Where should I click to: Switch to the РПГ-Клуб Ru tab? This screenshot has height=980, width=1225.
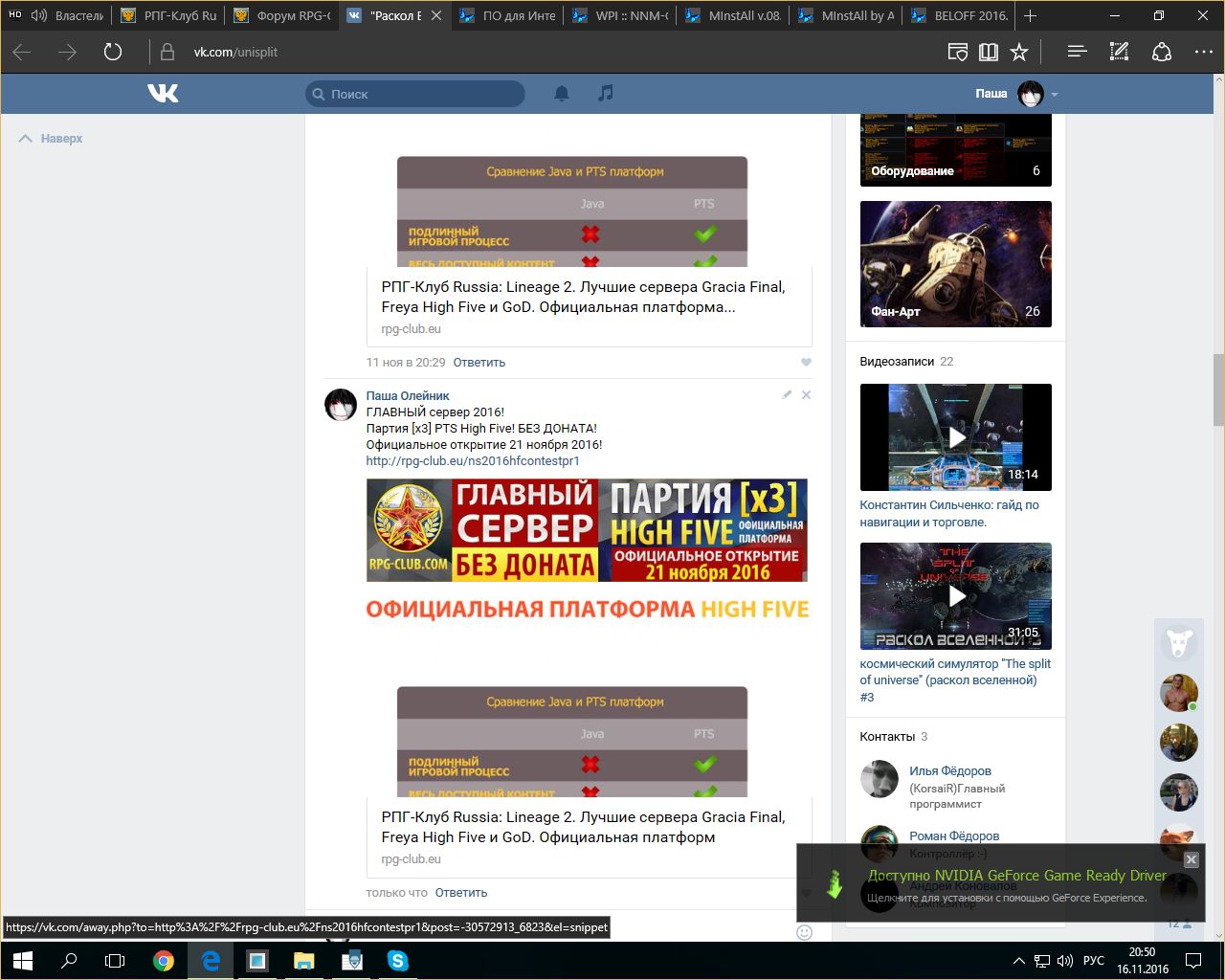click(x=169, y=15)
